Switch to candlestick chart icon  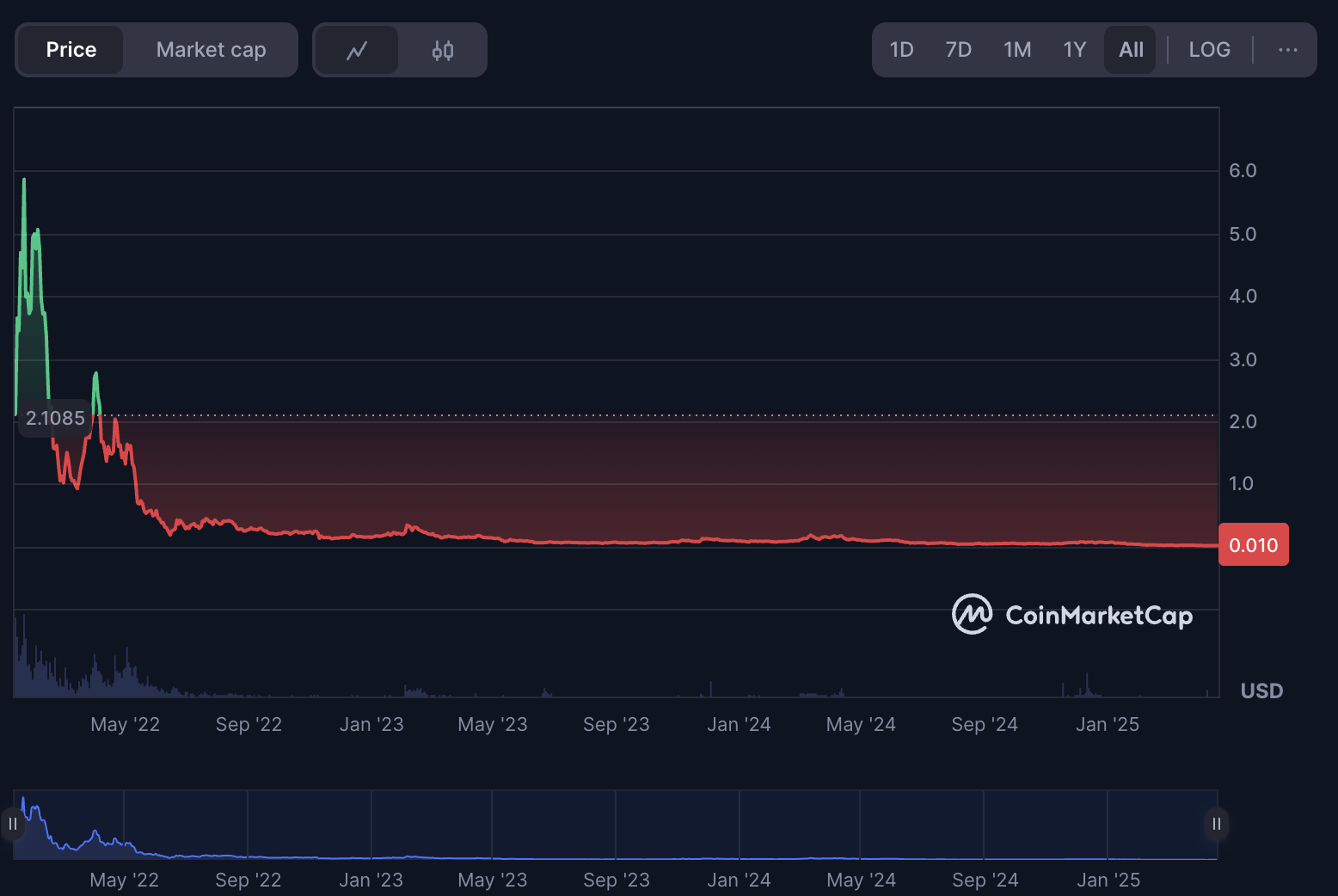(x=442, y=51)
